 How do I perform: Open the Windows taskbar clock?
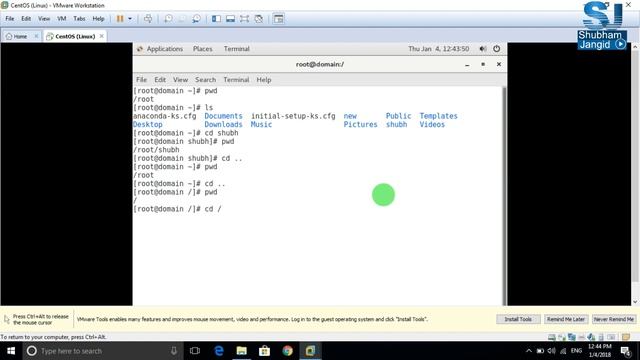(x=600, y=351)
